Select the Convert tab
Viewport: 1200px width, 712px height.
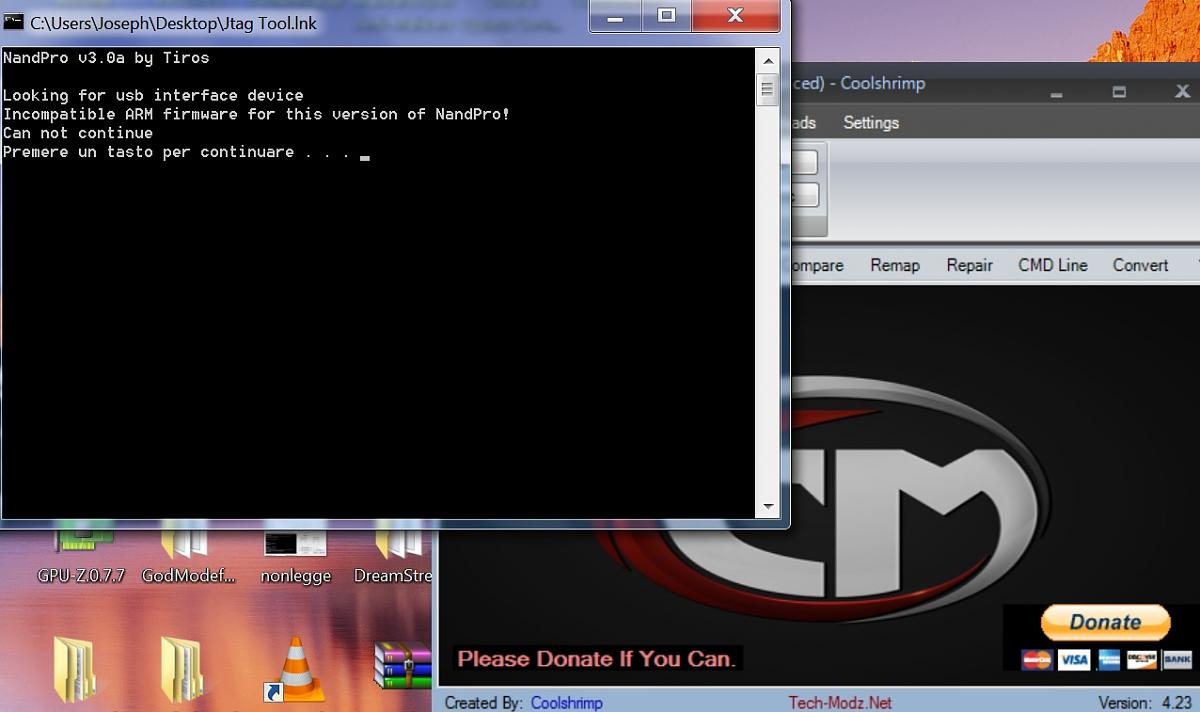click(1140, 265)
